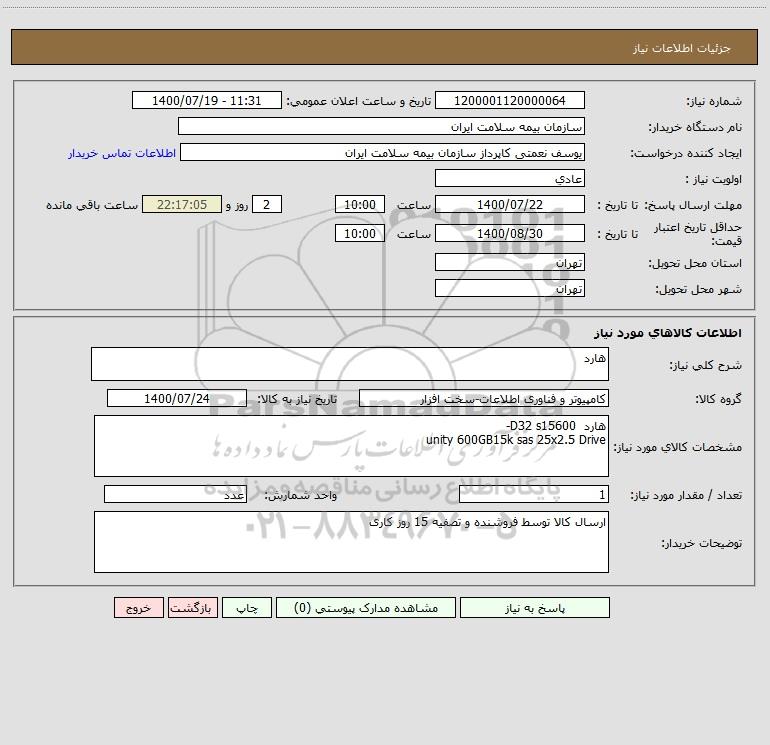Click unit of measure field عدد
The image size is (770, 745).
(x=175, y=494)
